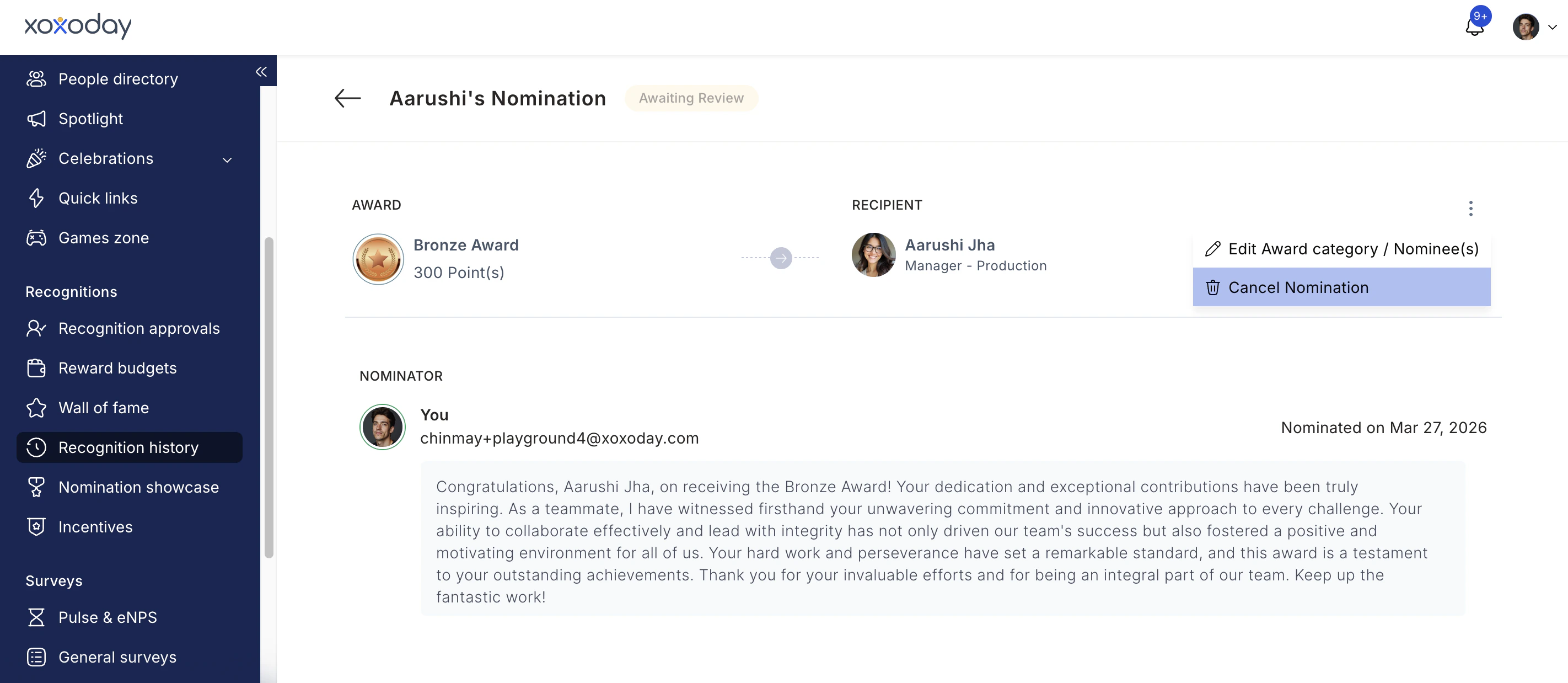Go back using the left arrow
The width and height of the screenshot is (1568, 683).
click(x=348, y=98)
